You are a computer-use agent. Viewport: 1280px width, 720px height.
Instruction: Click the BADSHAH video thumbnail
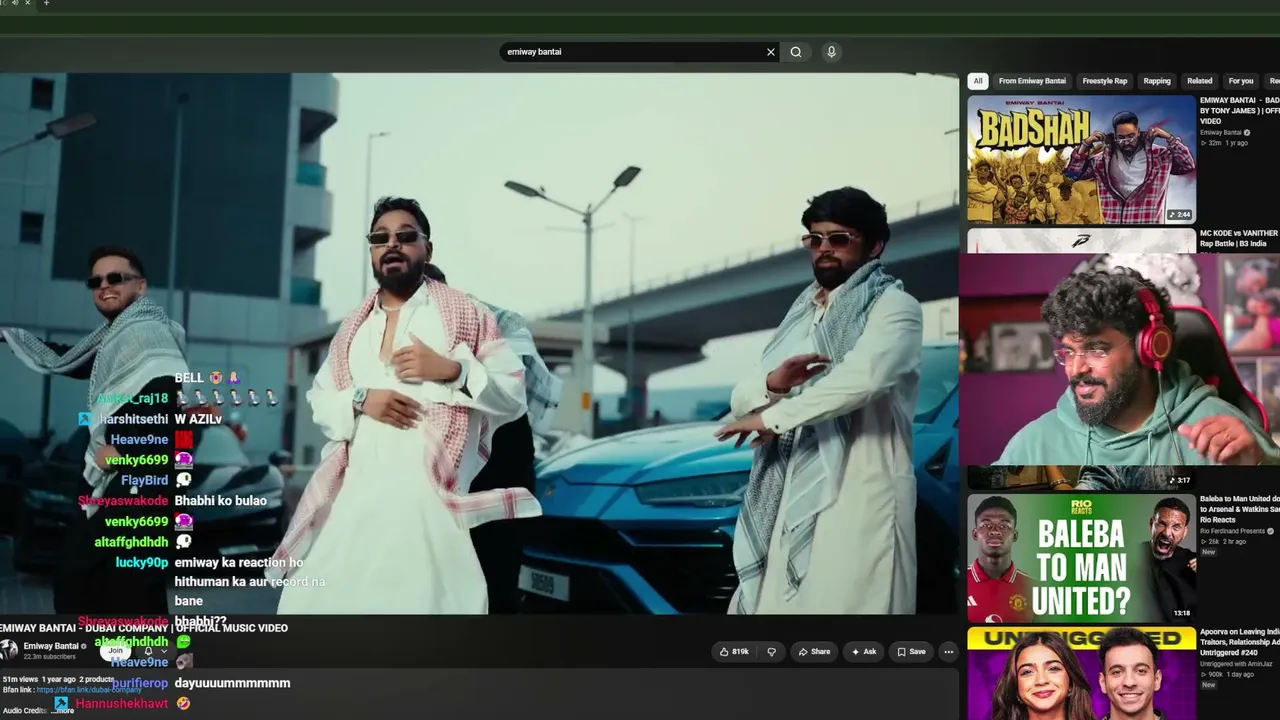click(1081, 159)
